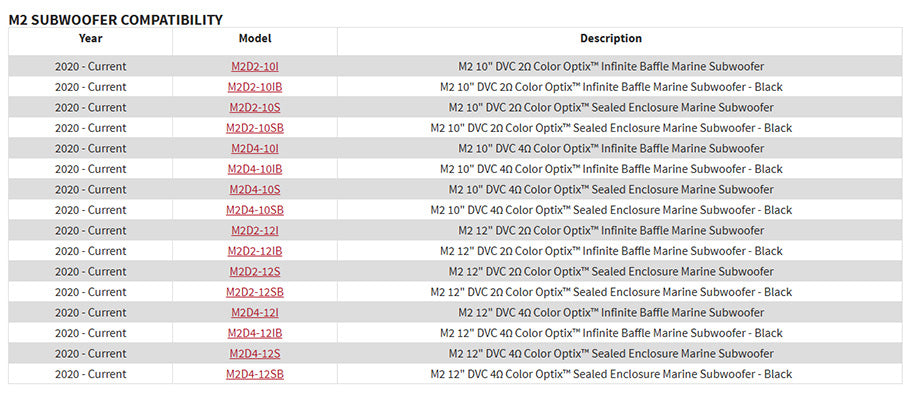
Task: Select the M2D4-10IB model link
Action: coord(254,169)
